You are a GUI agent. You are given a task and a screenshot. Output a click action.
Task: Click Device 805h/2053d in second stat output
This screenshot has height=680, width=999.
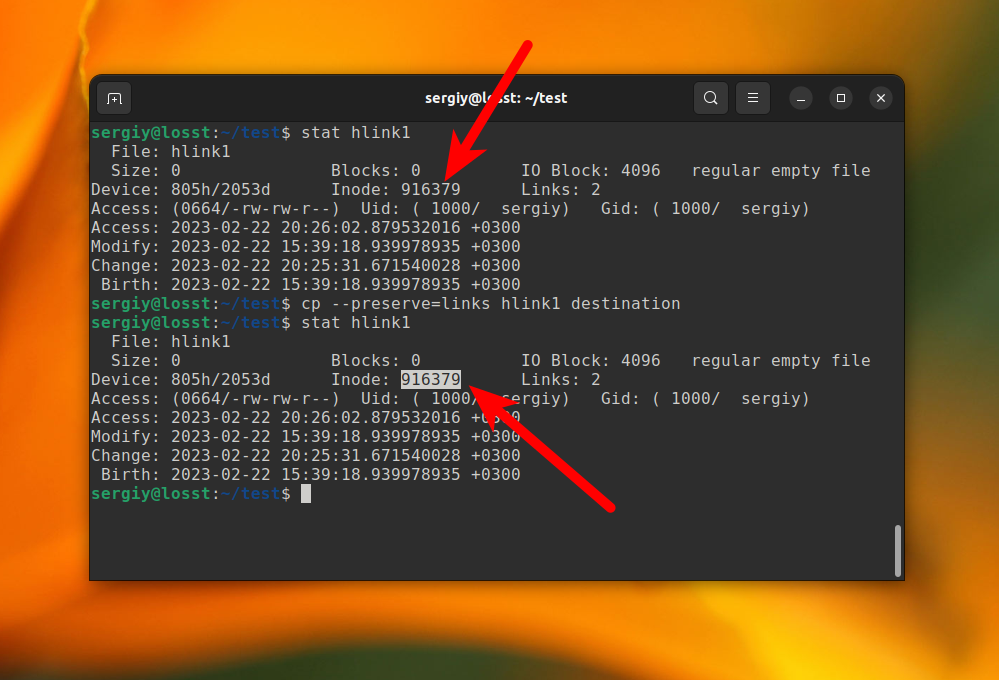click(x=220, y=380)
